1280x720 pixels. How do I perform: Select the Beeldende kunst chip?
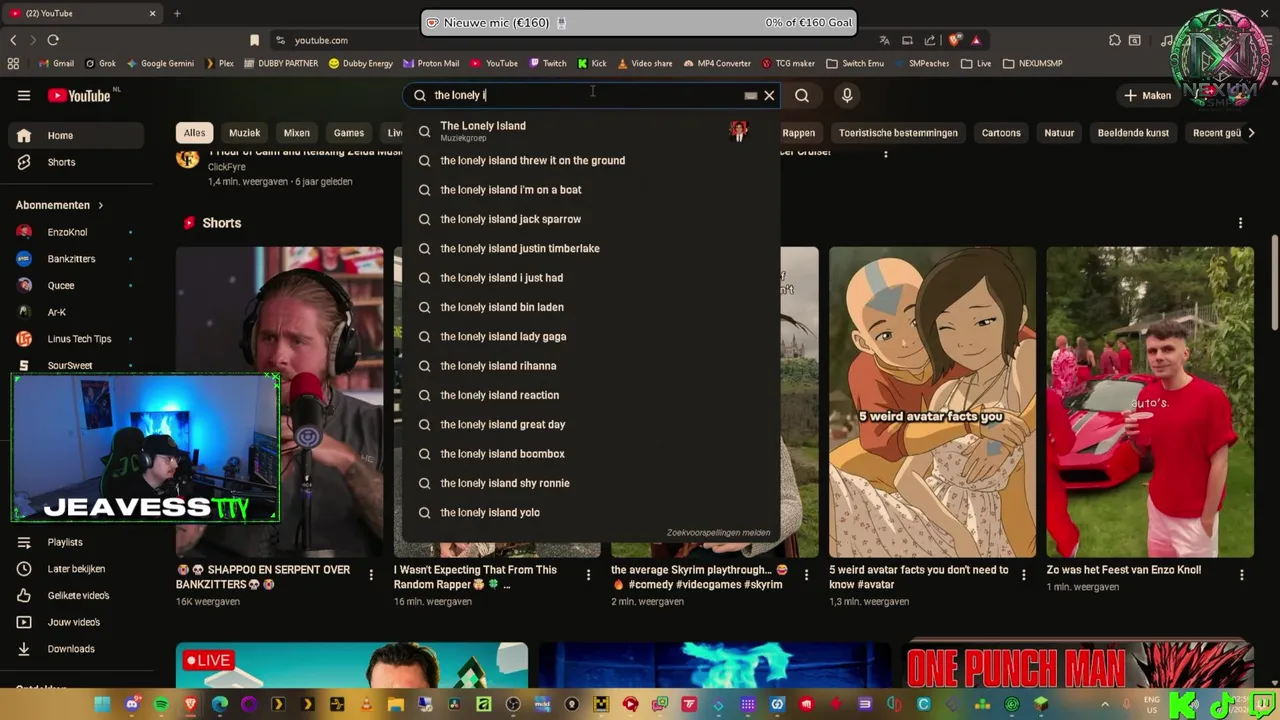1133,132
